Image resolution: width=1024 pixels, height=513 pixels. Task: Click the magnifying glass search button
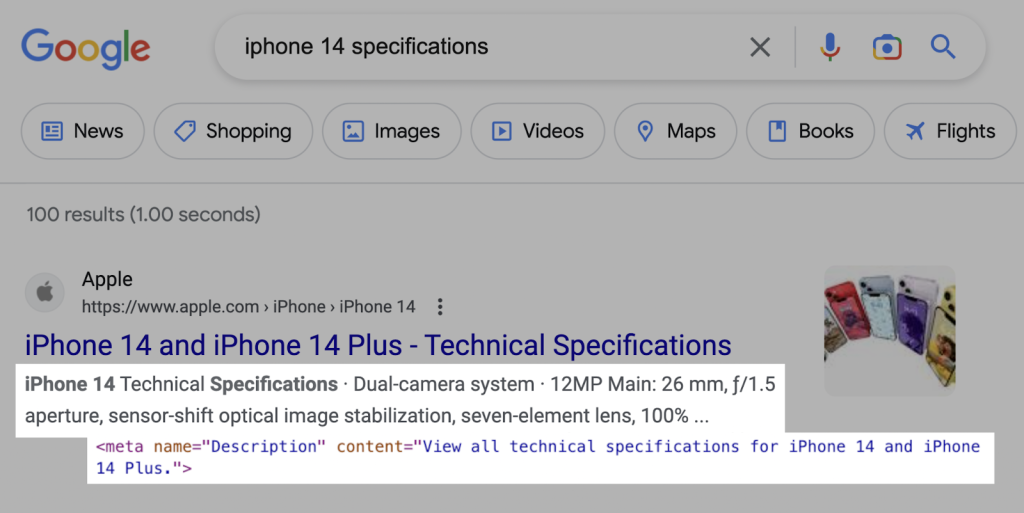pos(943,47)
